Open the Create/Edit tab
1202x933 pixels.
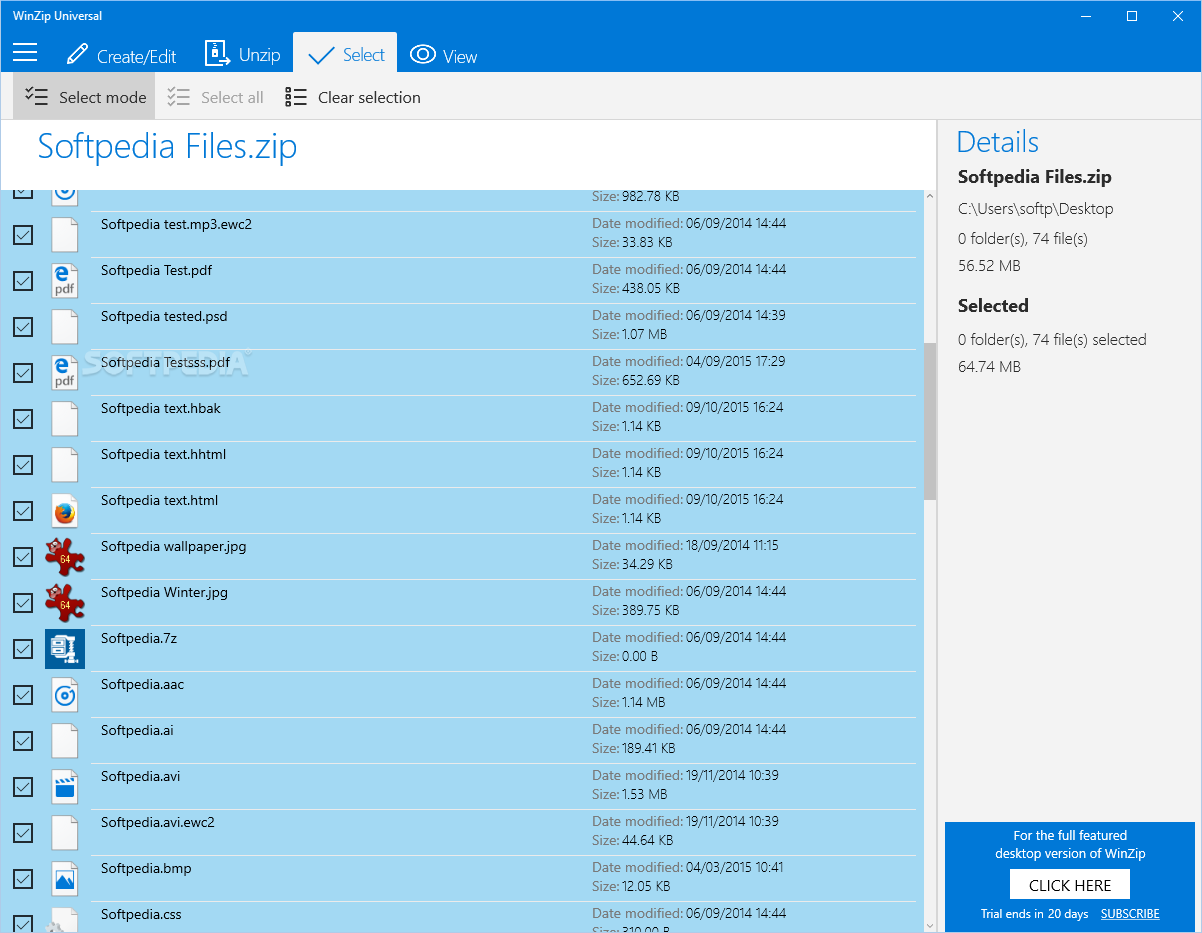pos(121,56)
